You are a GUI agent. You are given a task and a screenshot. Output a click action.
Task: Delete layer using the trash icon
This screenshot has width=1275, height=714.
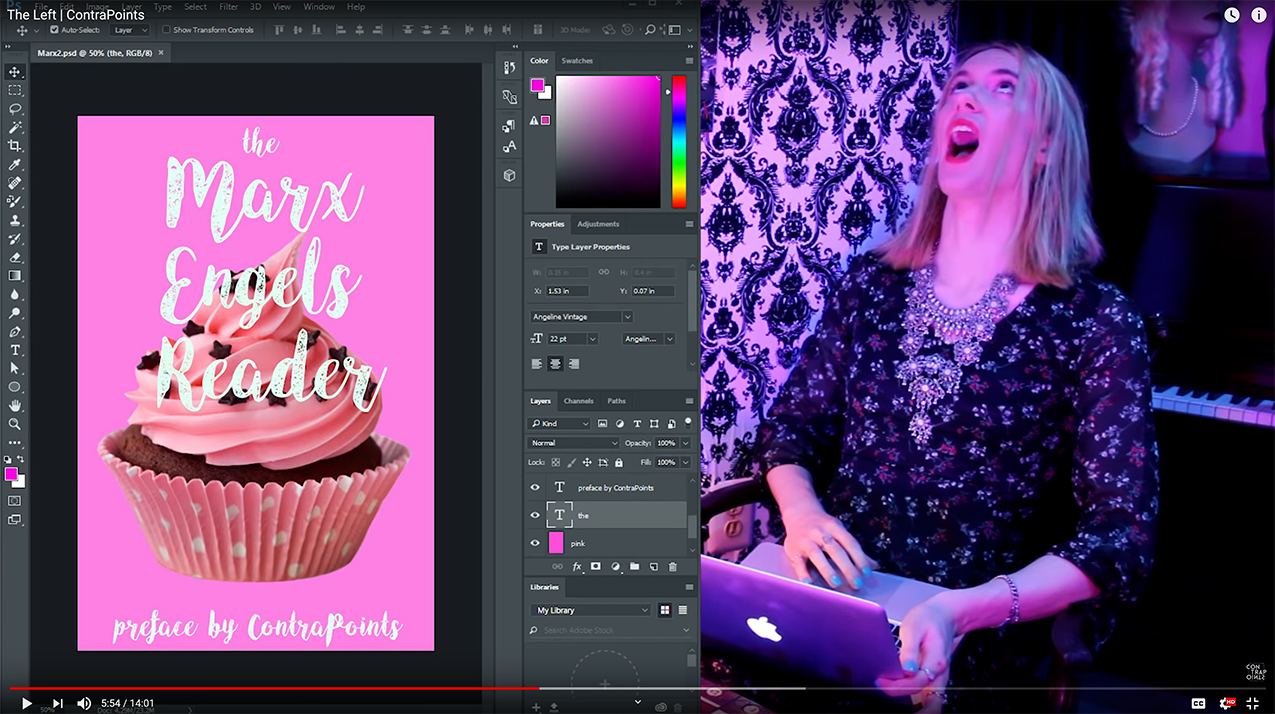(672, 567)
